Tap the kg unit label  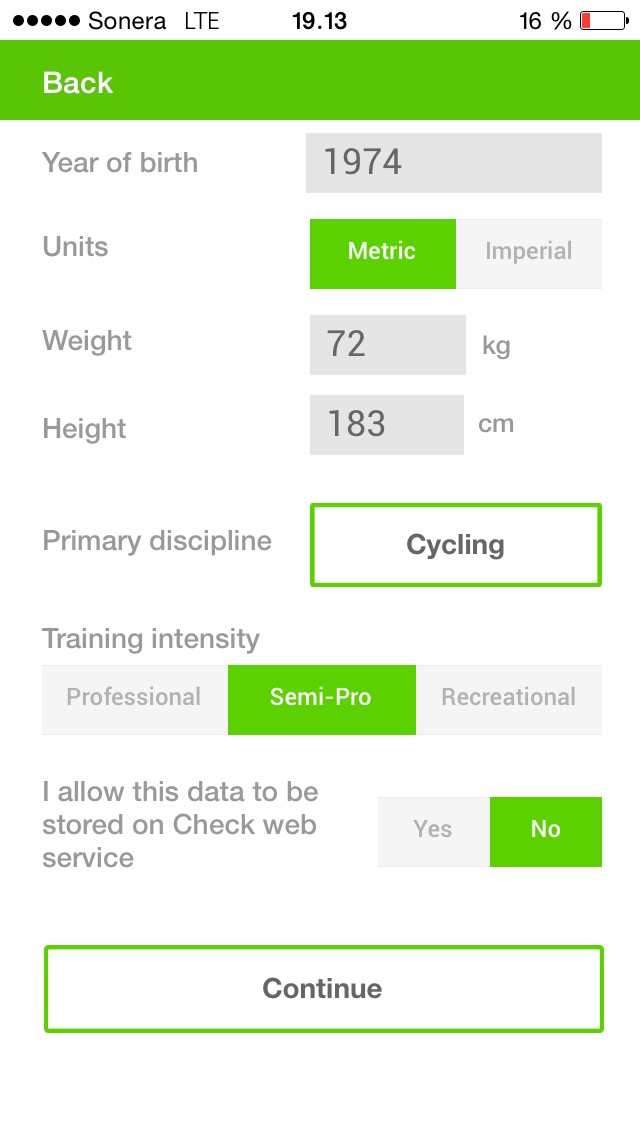click(x=496, y=346)
